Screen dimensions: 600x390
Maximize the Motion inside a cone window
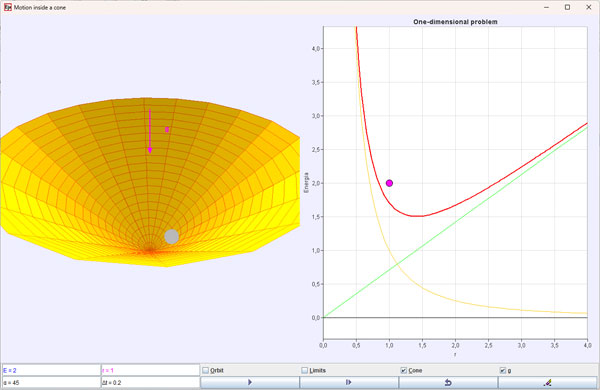567,7
